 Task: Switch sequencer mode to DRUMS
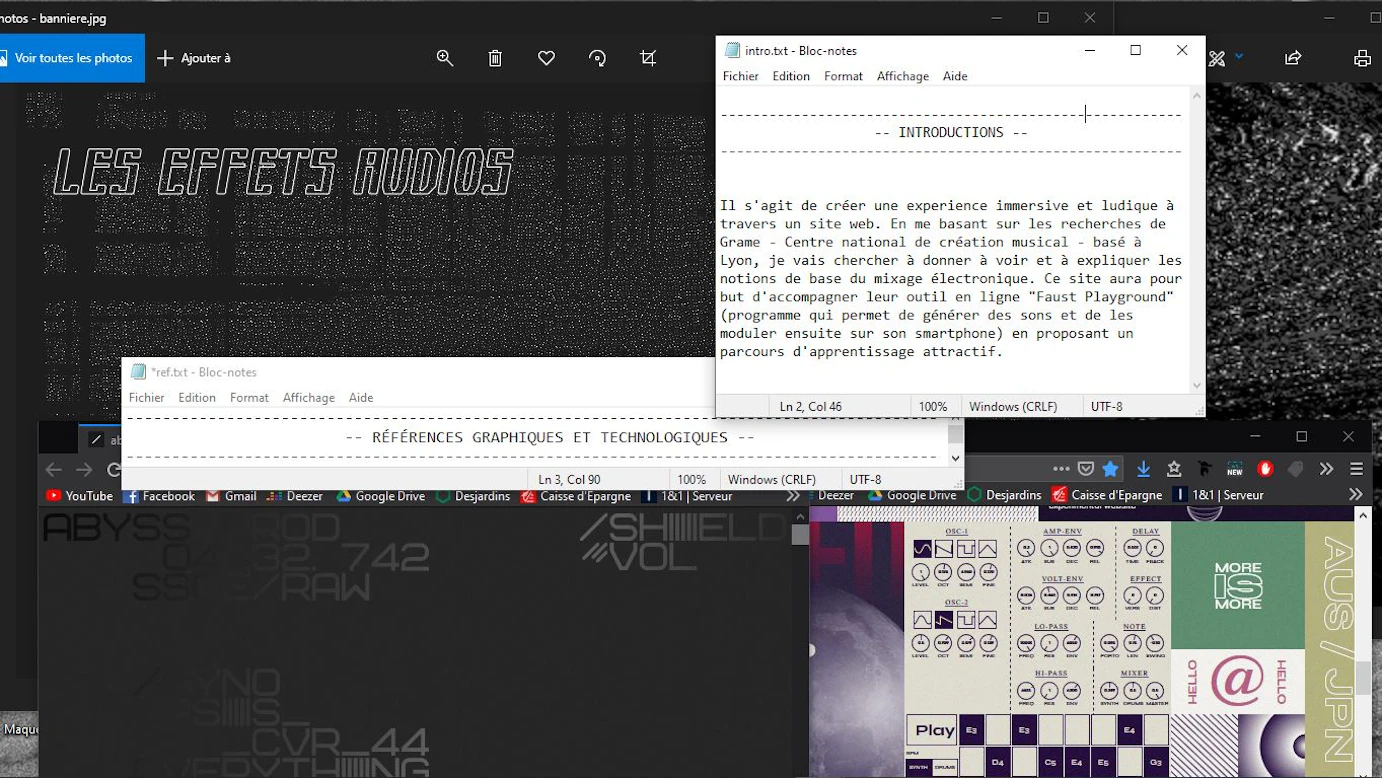(x=944, y=768)
